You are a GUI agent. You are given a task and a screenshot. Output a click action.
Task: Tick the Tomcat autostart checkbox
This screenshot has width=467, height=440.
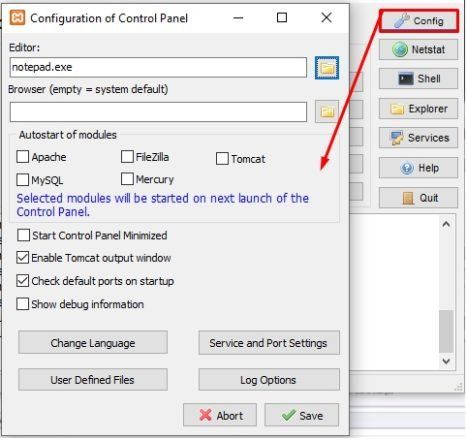[x=222, y=159]
